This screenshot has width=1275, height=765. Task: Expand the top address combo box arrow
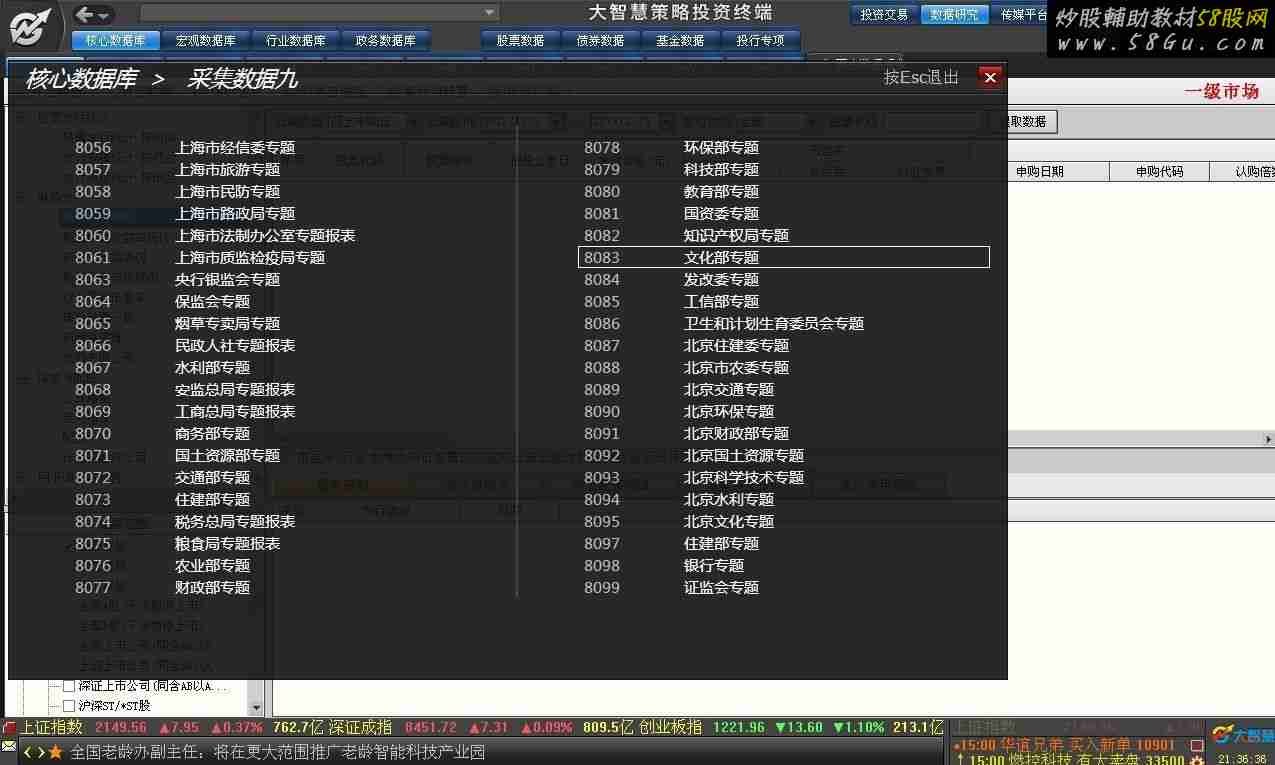490,13
